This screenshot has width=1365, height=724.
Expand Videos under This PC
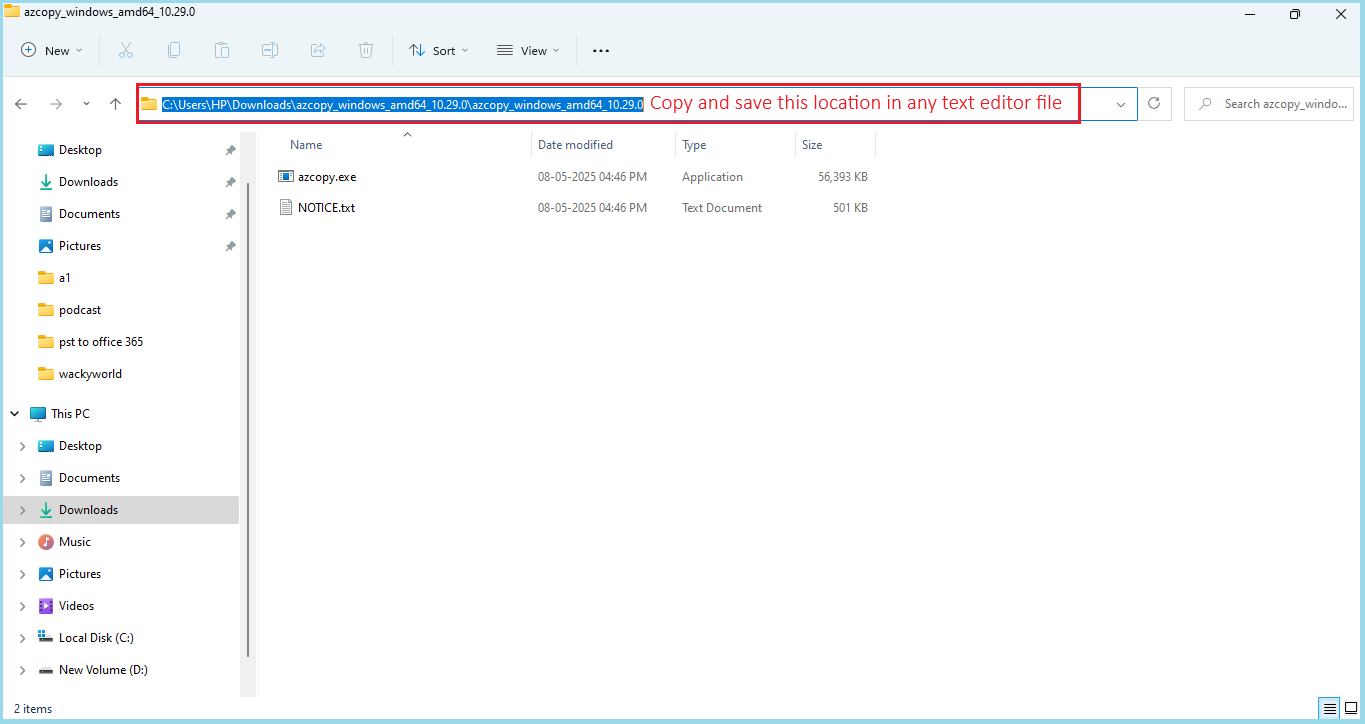point(23,606)
